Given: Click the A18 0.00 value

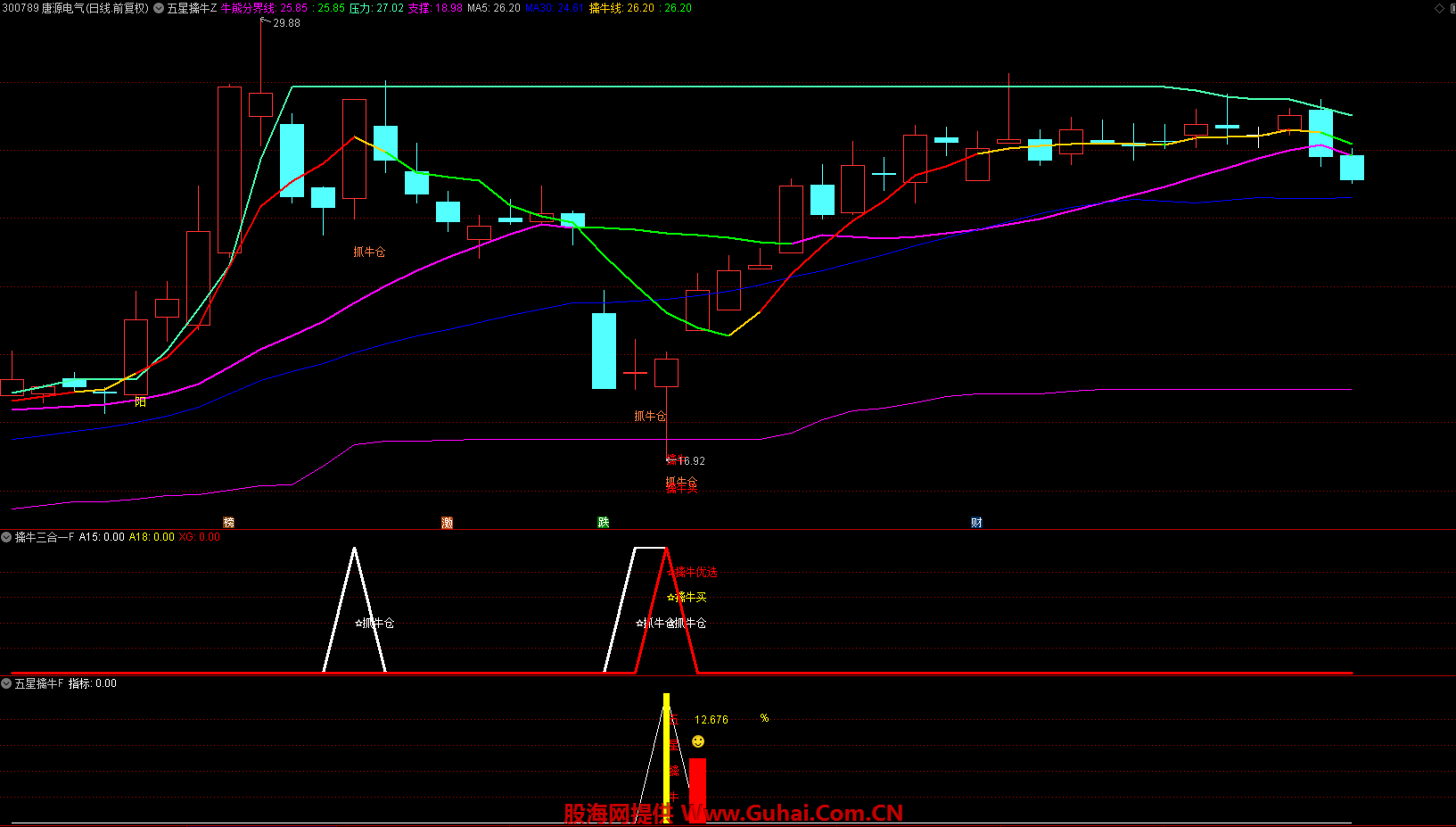Looking at the screenshot, I should (152, 537).
